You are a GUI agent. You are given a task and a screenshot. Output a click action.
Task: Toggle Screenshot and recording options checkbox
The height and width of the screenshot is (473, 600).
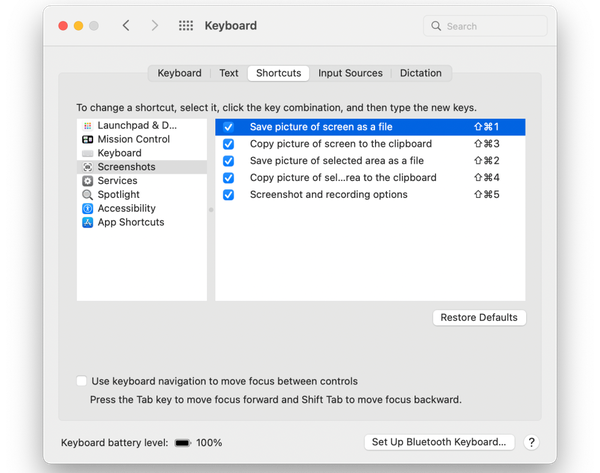pyautogui.click(x=229, y=194)
